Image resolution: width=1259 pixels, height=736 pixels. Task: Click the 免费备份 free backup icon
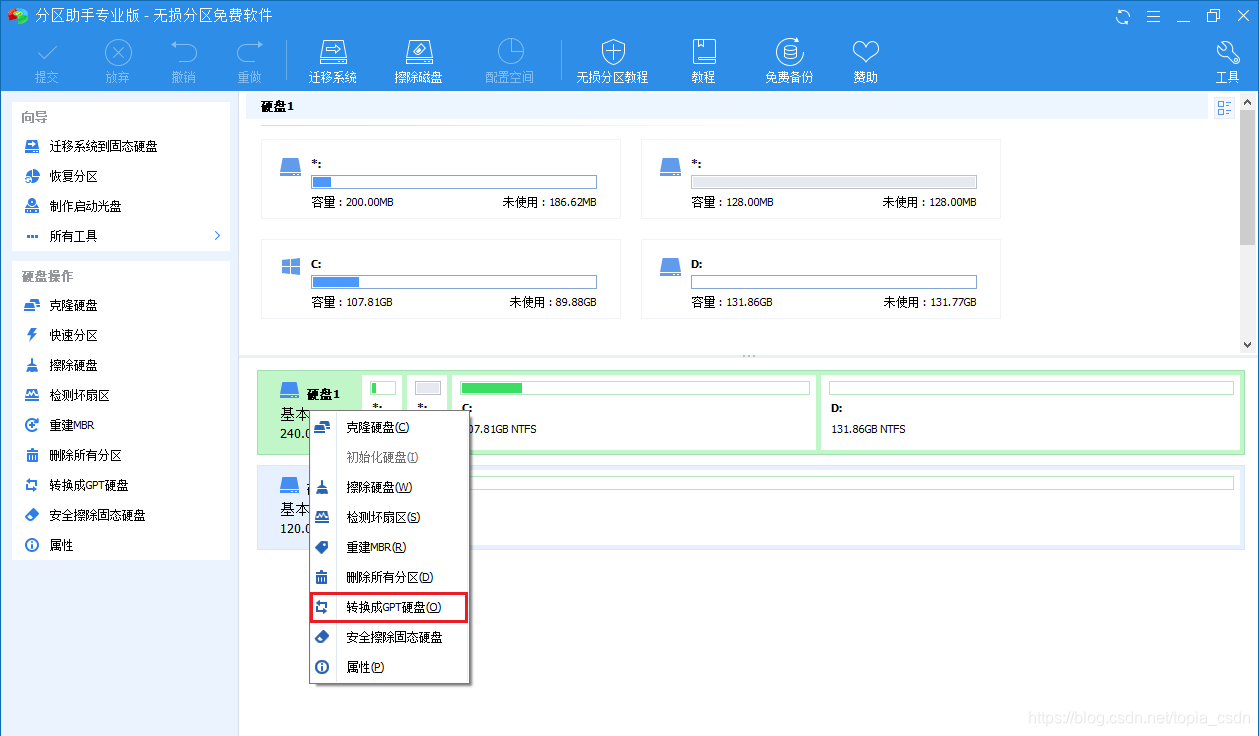point(790,62)
